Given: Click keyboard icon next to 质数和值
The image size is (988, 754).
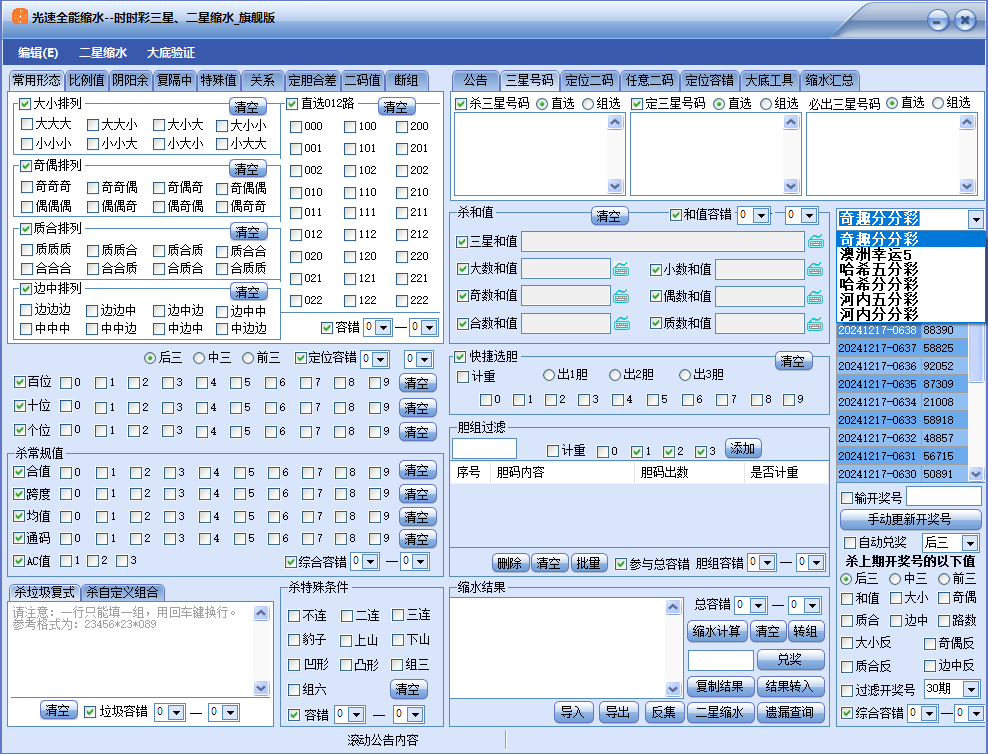Looking at the screenshot, I should pyautogui.click(x=816, y=323).
